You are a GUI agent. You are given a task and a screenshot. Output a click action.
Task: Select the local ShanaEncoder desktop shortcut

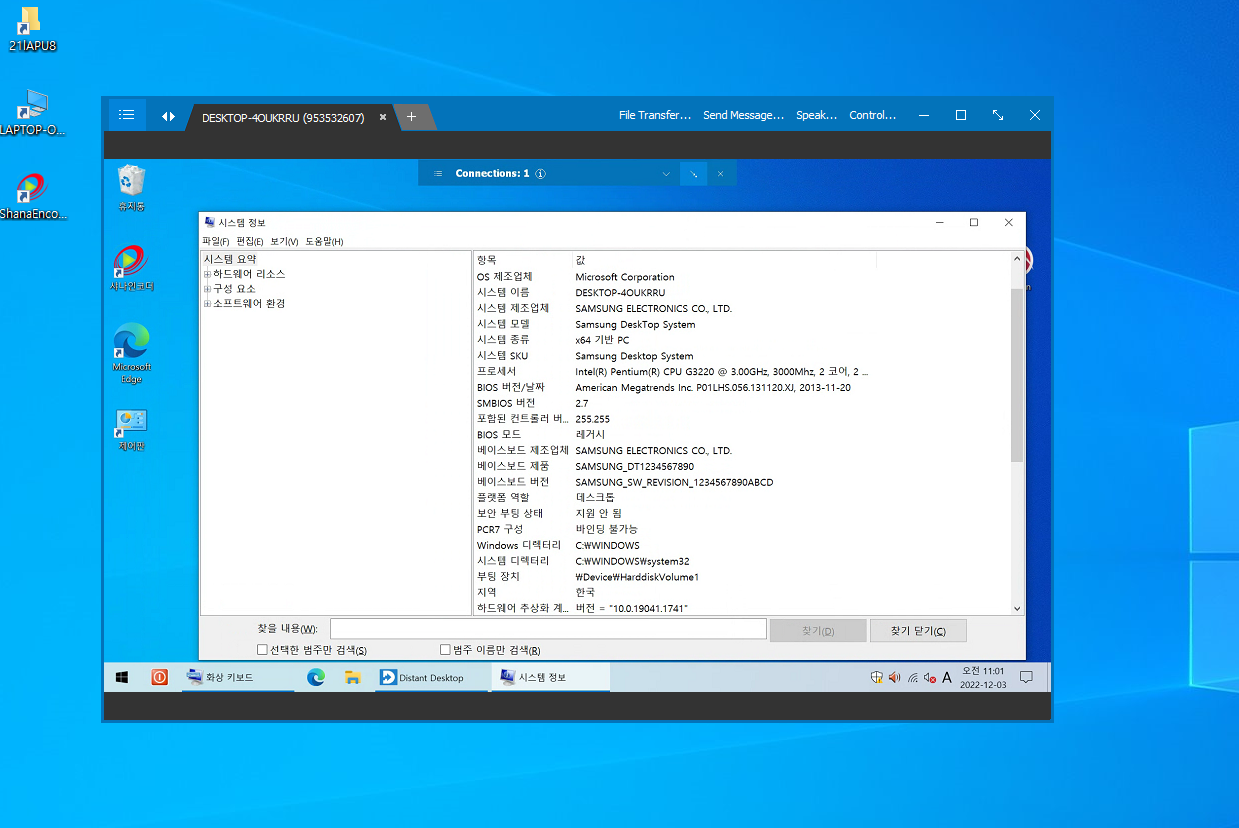point(31,197)
